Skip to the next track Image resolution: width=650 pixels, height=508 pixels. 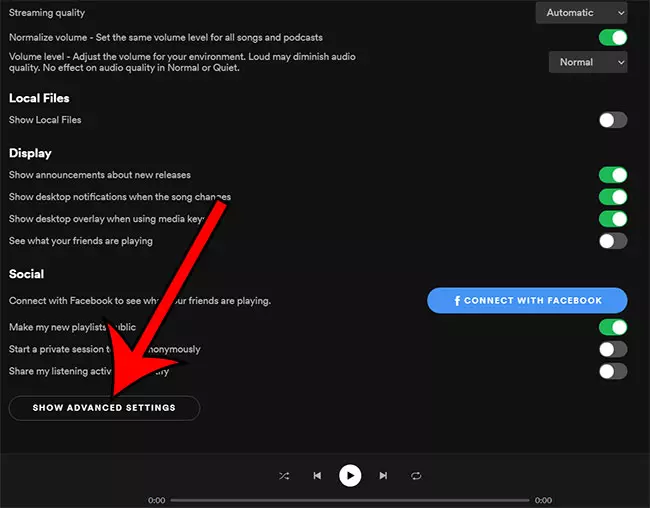coord(383,476)
